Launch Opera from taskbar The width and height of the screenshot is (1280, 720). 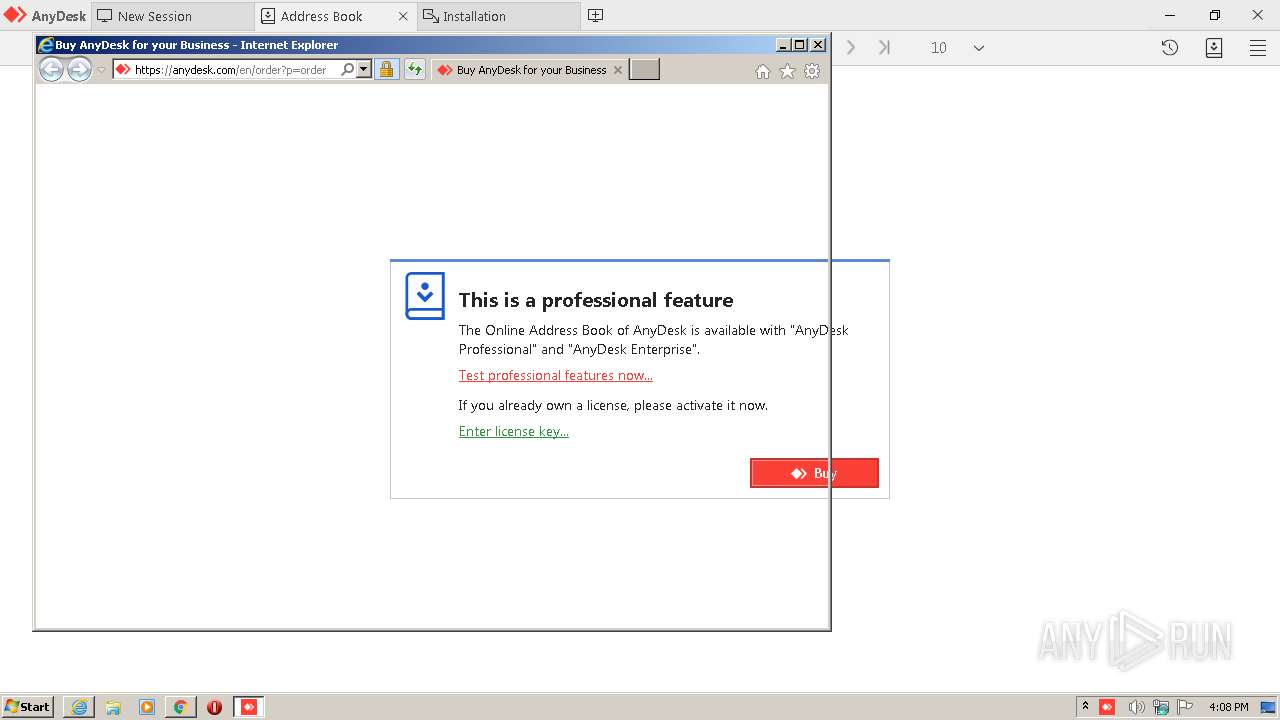tap(214, 707)
